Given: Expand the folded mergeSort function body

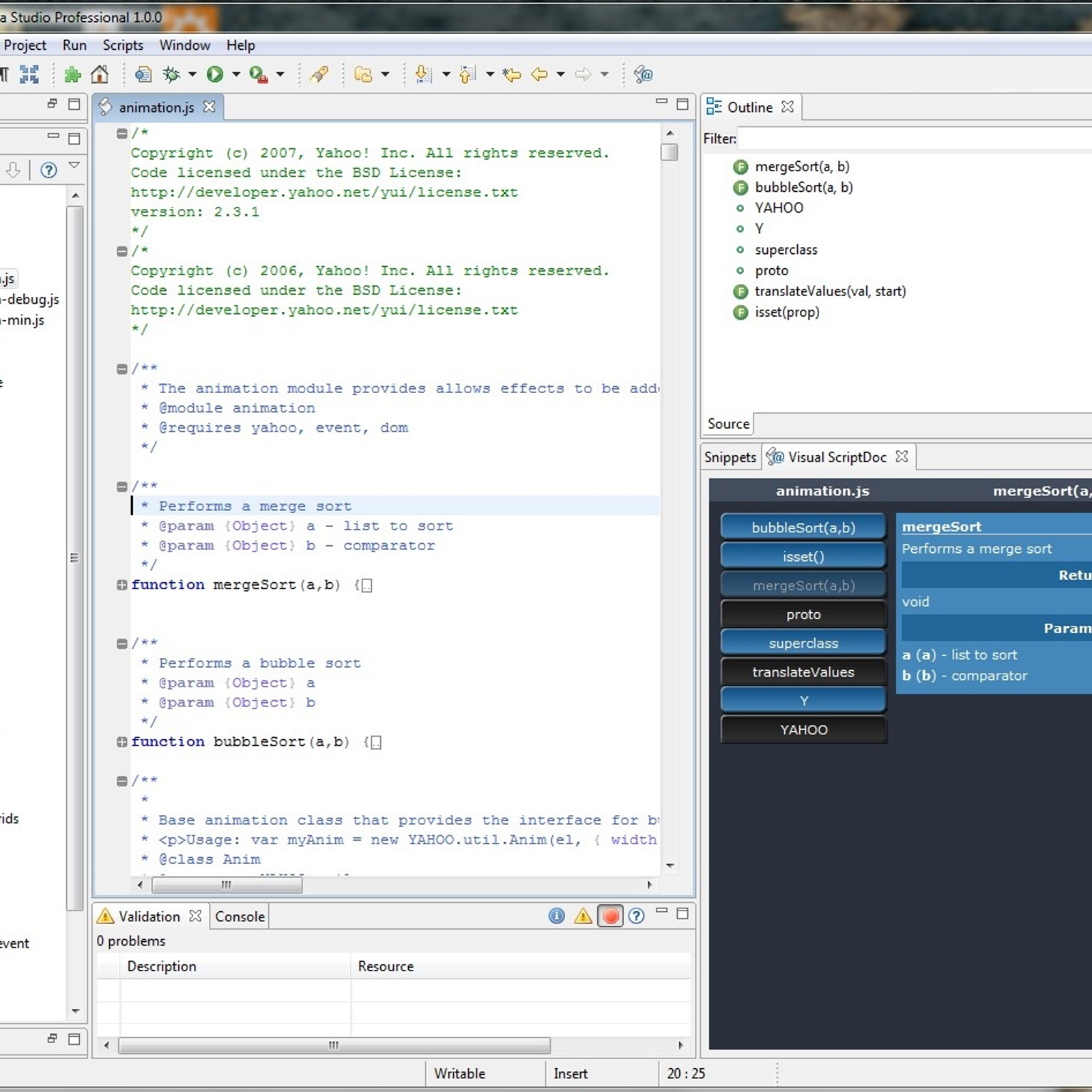Looking at the screenshot, I should click(x=121, y=585).
